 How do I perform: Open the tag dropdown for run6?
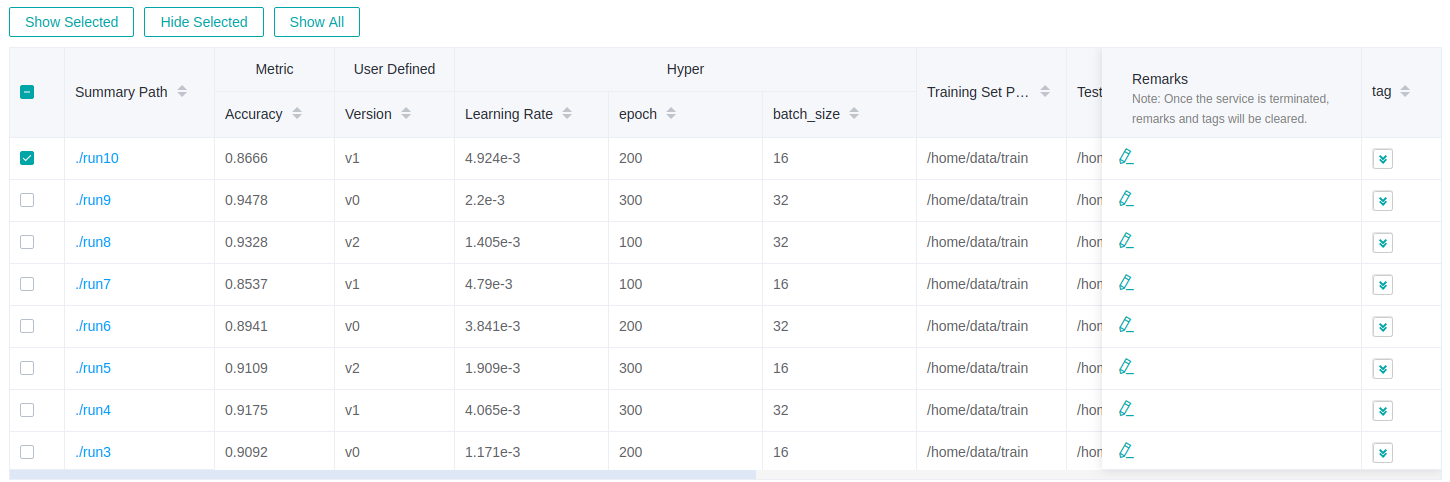[1382, 327]
